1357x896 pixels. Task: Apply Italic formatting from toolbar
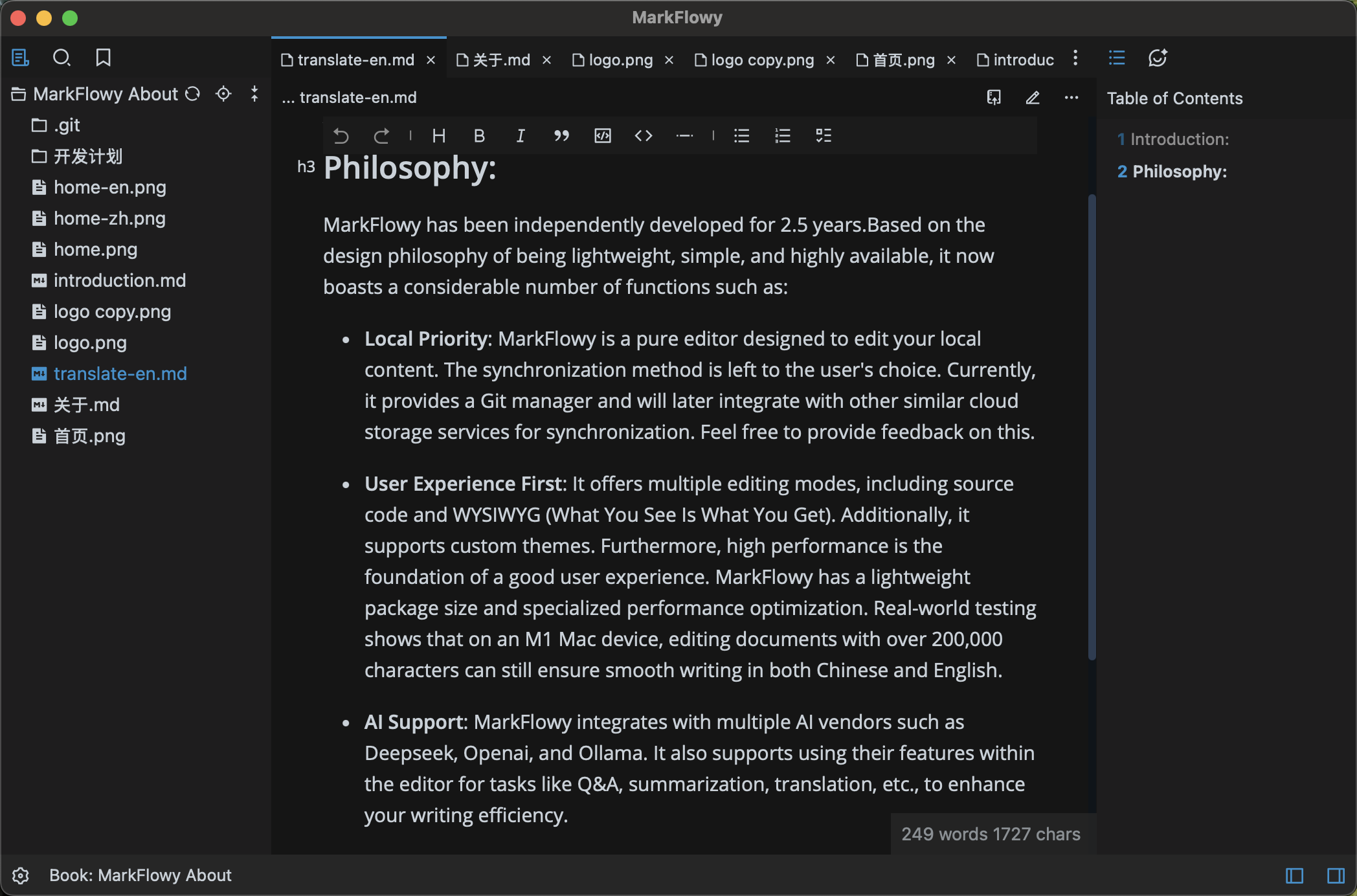(521, 136)
